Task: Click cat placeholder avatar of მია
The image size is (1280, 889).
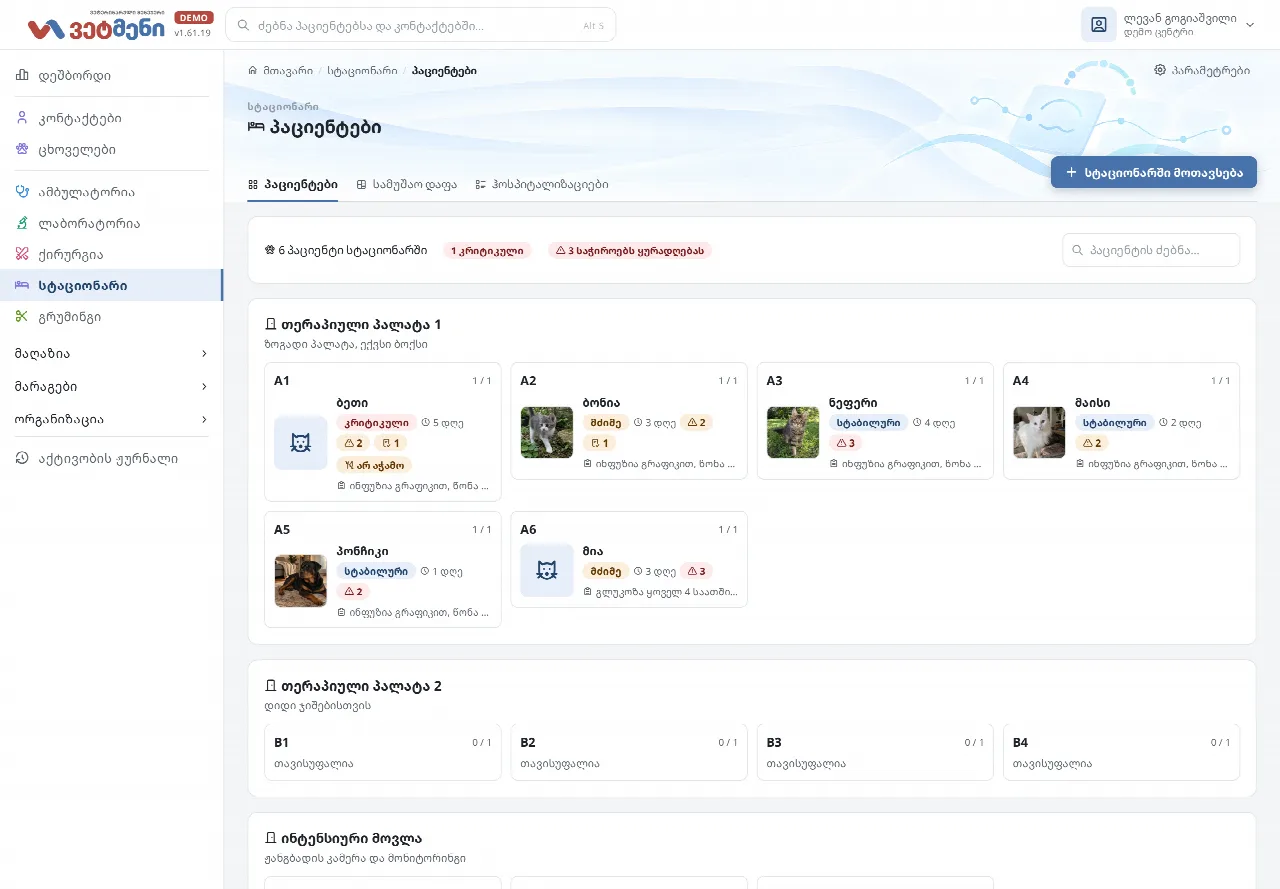Action: [546, 570]
